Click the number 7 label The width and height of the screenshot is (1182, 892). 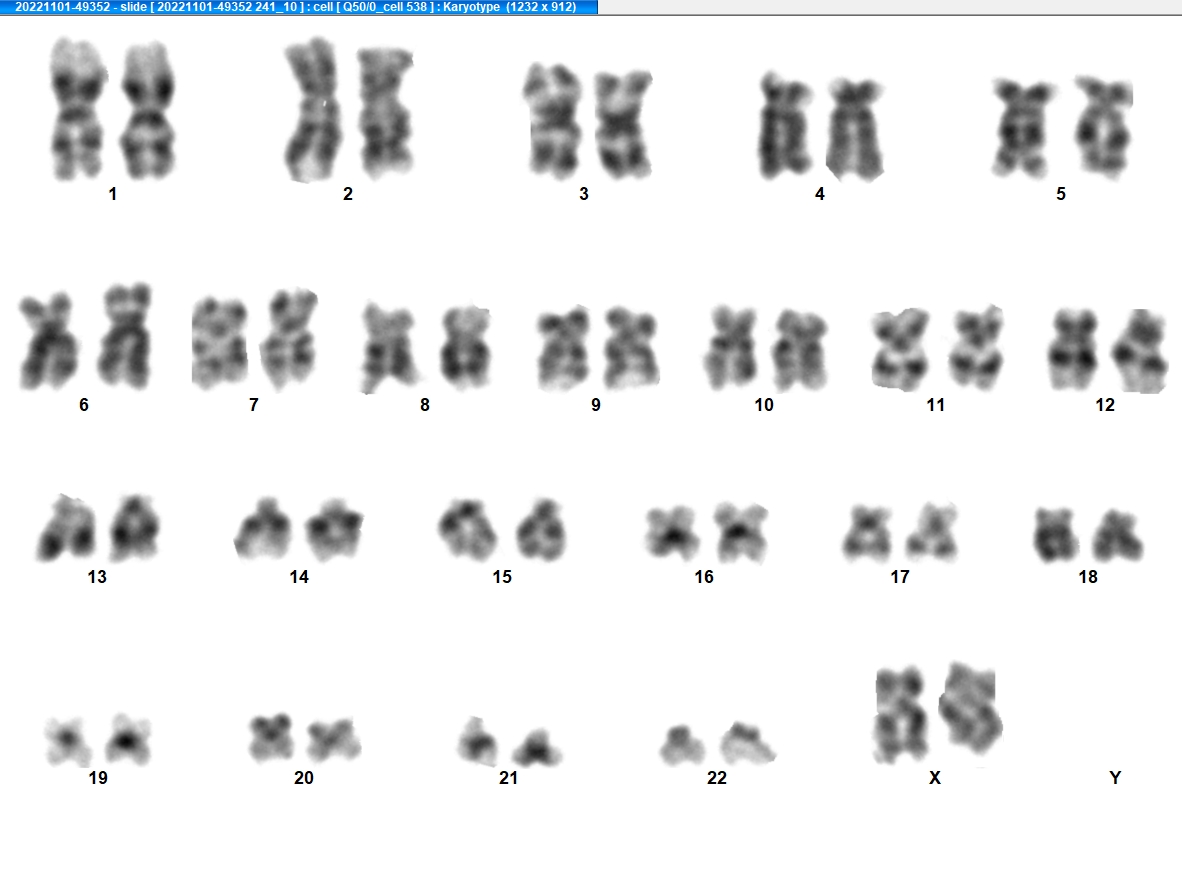click(254, 405)
